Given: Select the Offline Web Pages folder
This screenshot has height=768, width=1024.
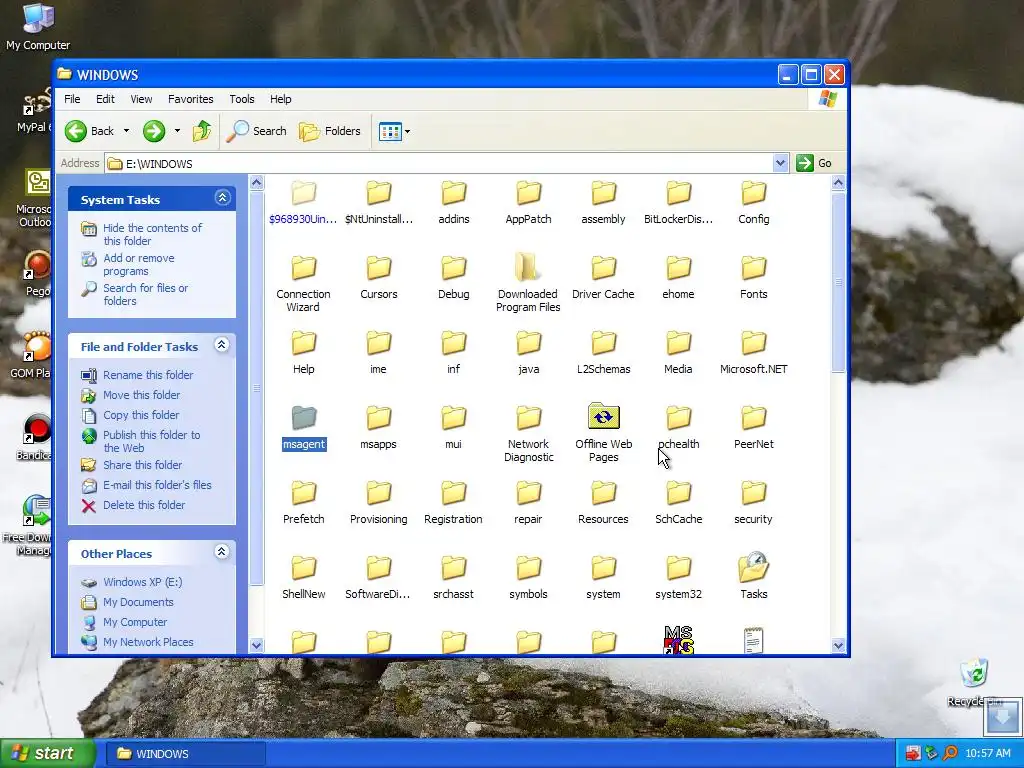Looking at the screenshot, I should [603, 433].
